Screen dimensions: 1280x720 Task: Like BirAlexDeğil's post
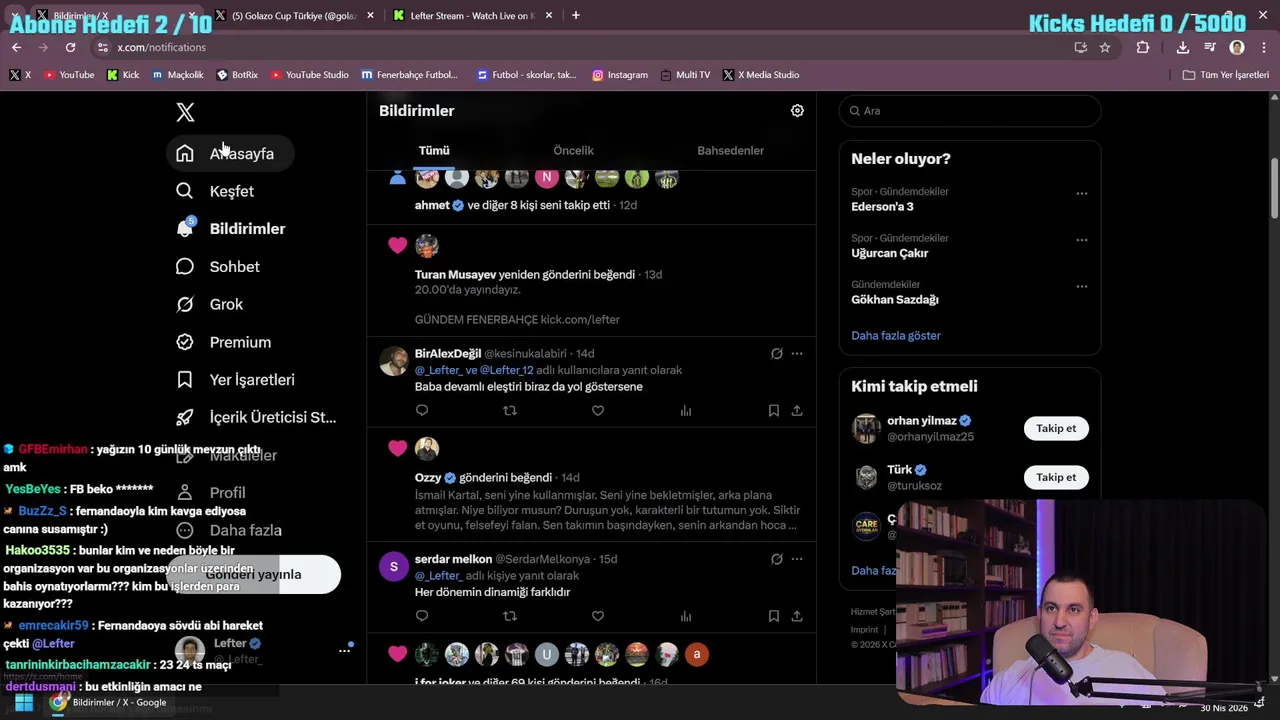598,410
